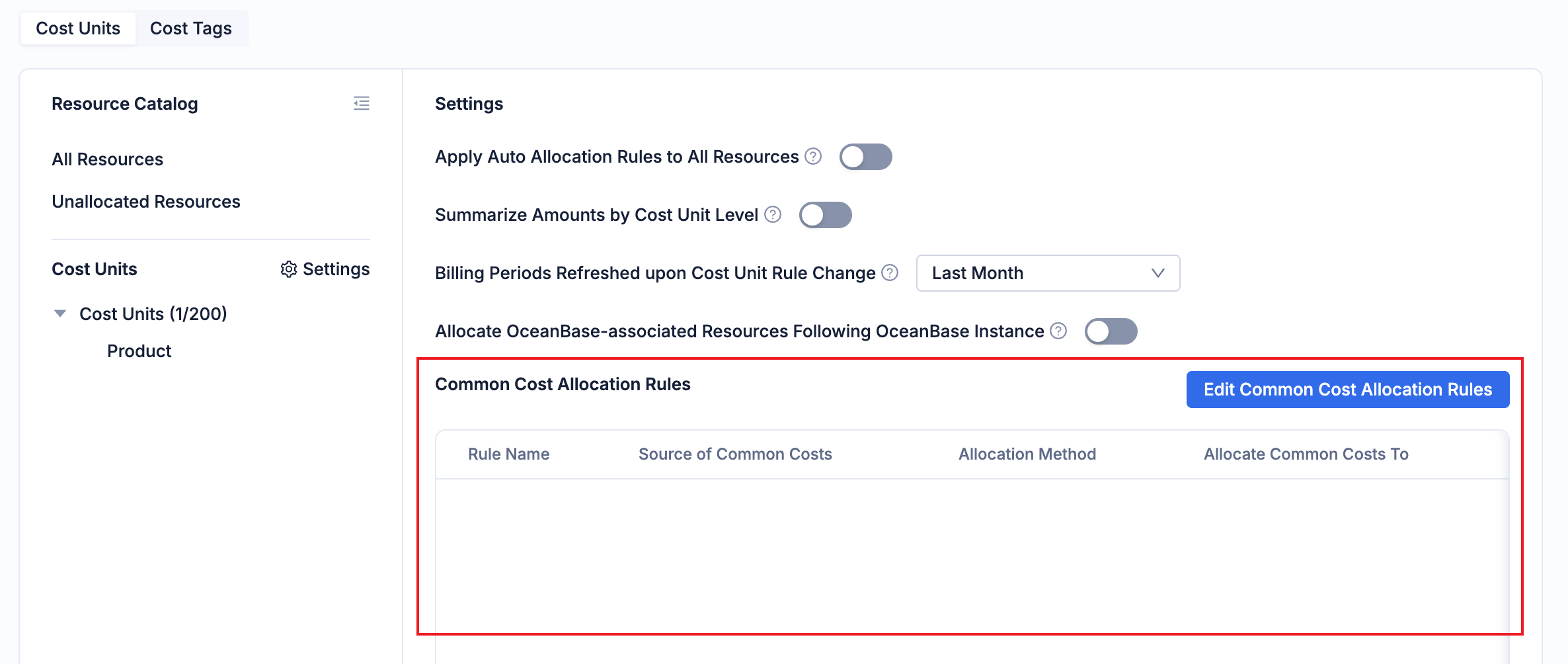Open Settings link next to Cost Units
This screenshot has width=1568, height=664.
point(336,269)
